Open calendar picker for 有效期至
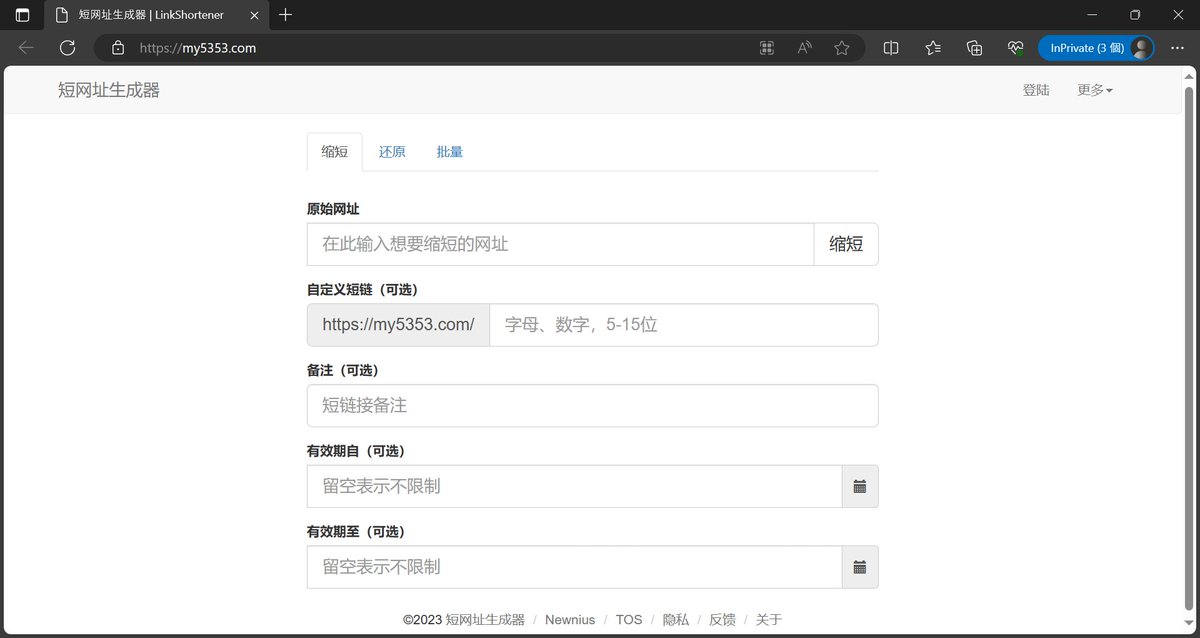1200x638 pixels. (x=860, y=567)
